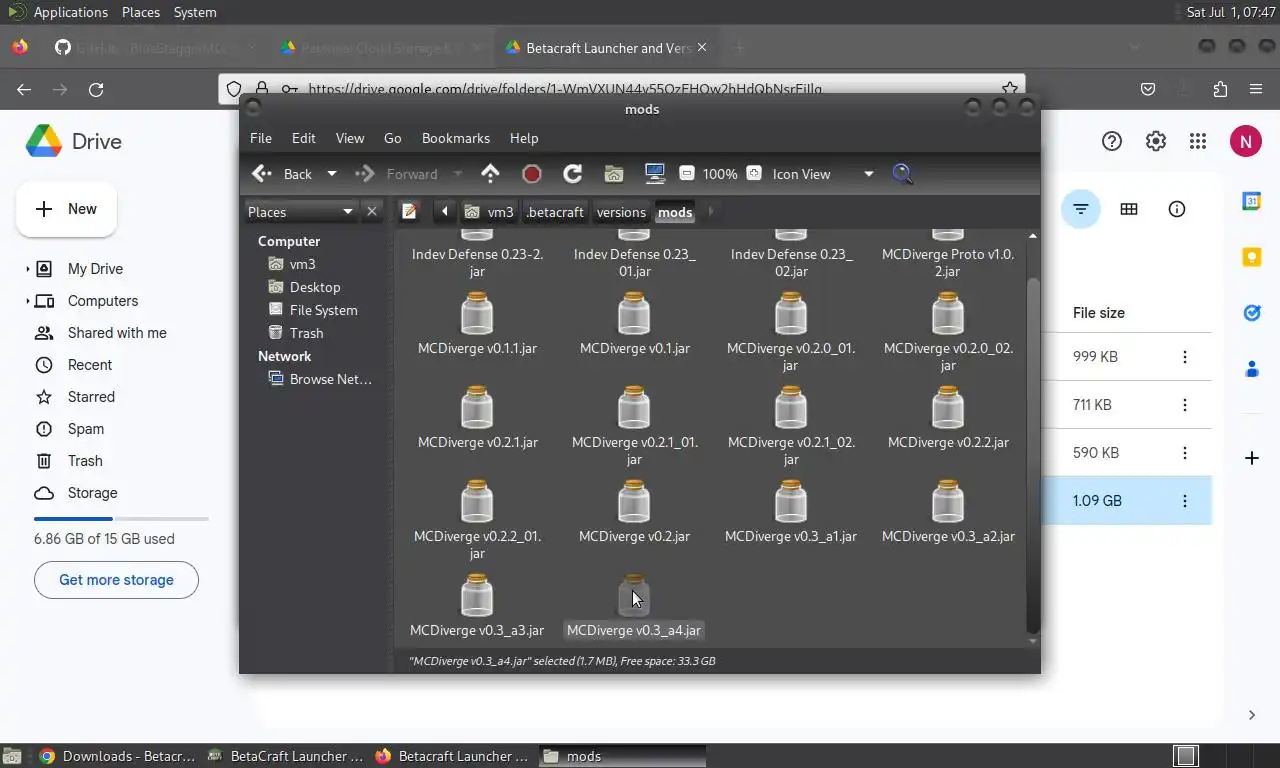Image resolution: width=1280 pixels, height=768 pixels.
Task: Select the vm3 path bar button
Action: click(490, 212)
